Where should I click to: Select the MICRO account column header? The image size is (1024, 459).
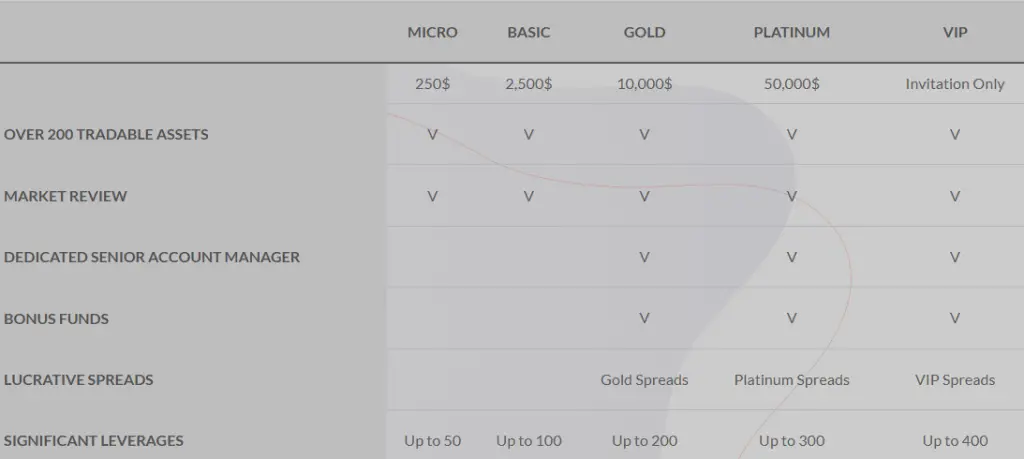(432, 32)
